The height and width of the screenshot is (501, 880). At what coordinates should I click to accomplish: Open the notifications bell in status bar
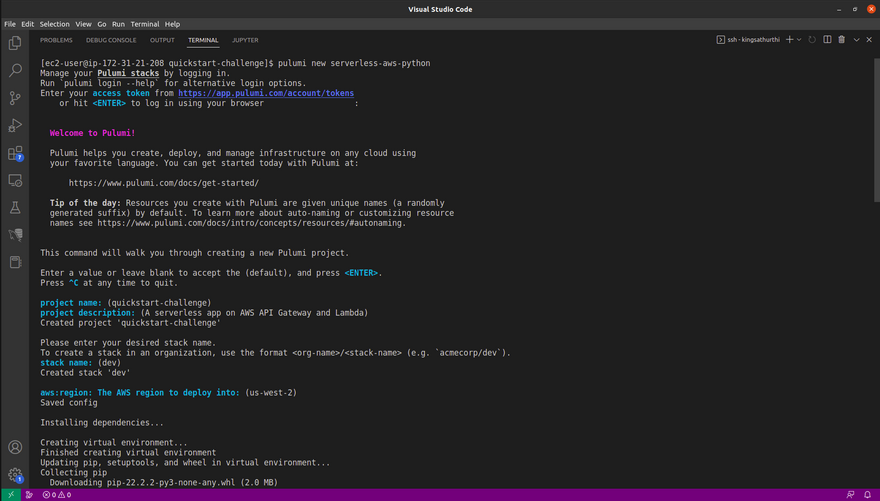pos(868,495)
